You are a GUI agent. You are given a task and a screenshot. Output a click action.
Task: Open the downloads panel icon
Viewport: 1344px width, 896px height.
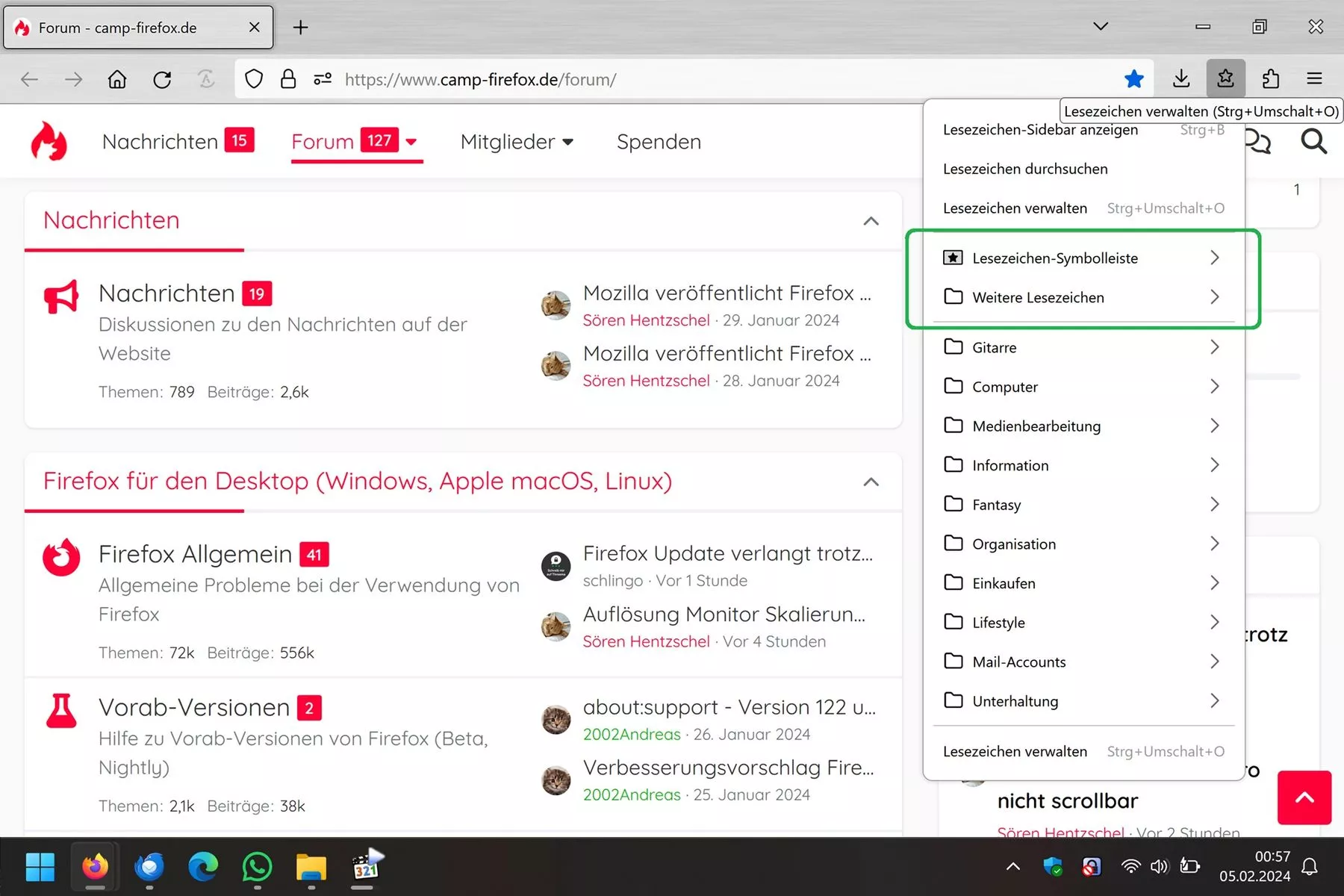(x=1180, y=78)
